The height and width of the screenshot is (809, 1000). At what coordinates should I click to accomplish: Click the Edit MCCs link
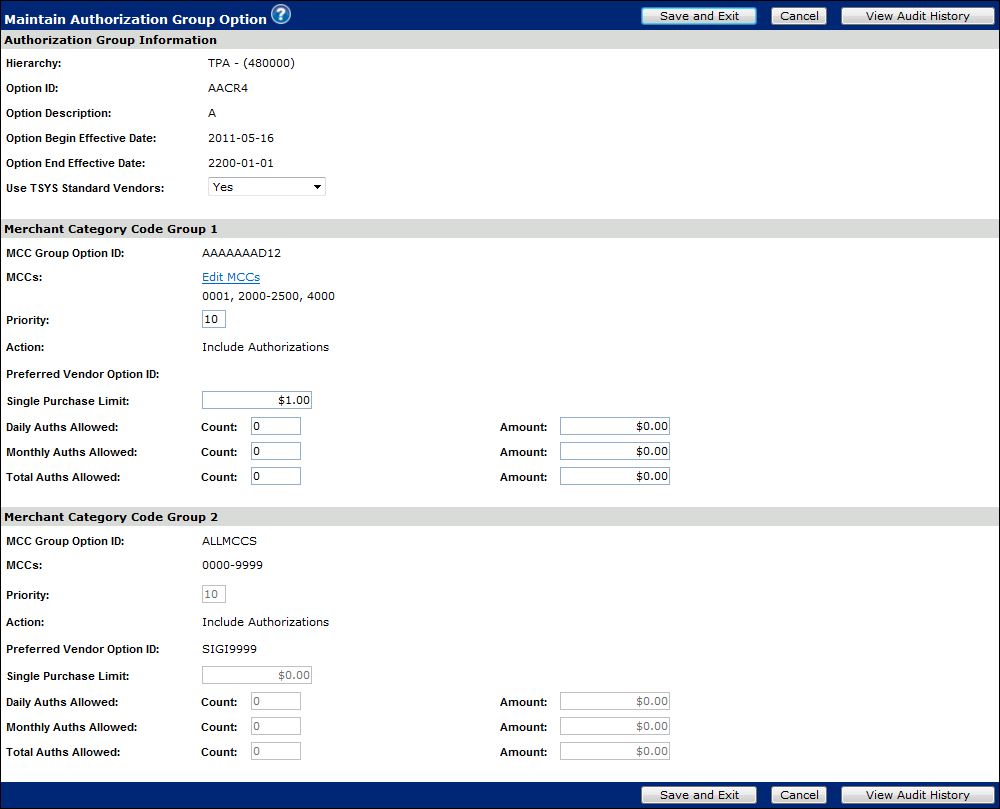pyautogui.click(x=231, y=277)
